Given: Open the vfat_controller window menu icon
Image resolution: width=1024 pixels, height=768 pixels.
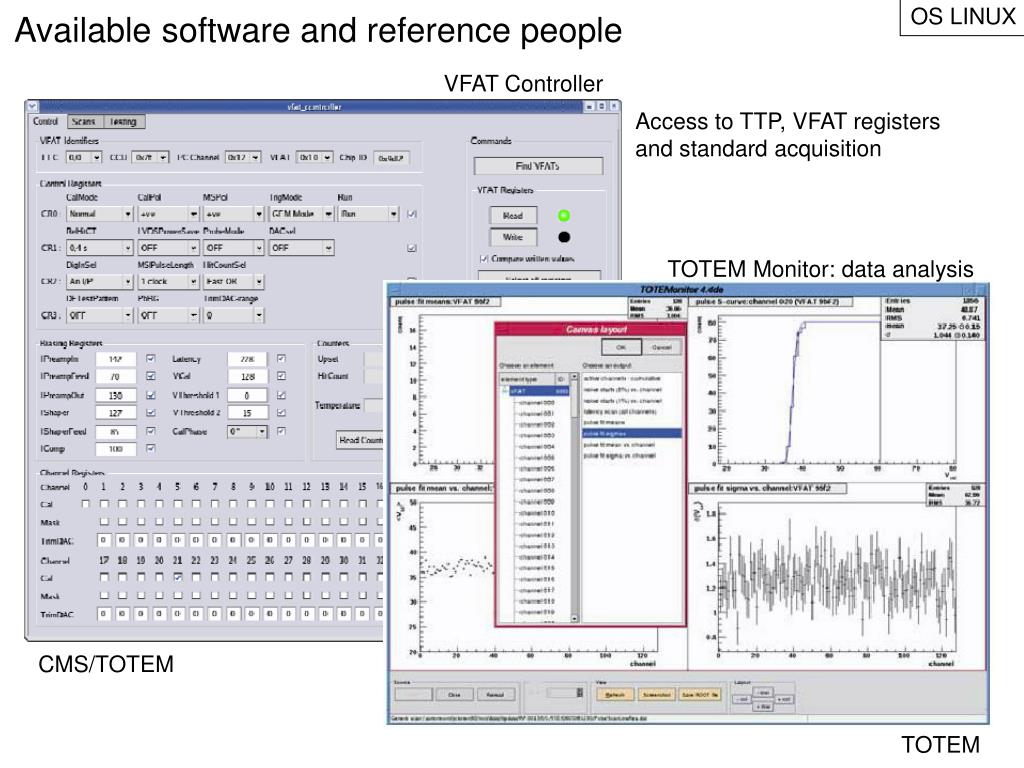Looking at the screenshot, I should [32, 106].
